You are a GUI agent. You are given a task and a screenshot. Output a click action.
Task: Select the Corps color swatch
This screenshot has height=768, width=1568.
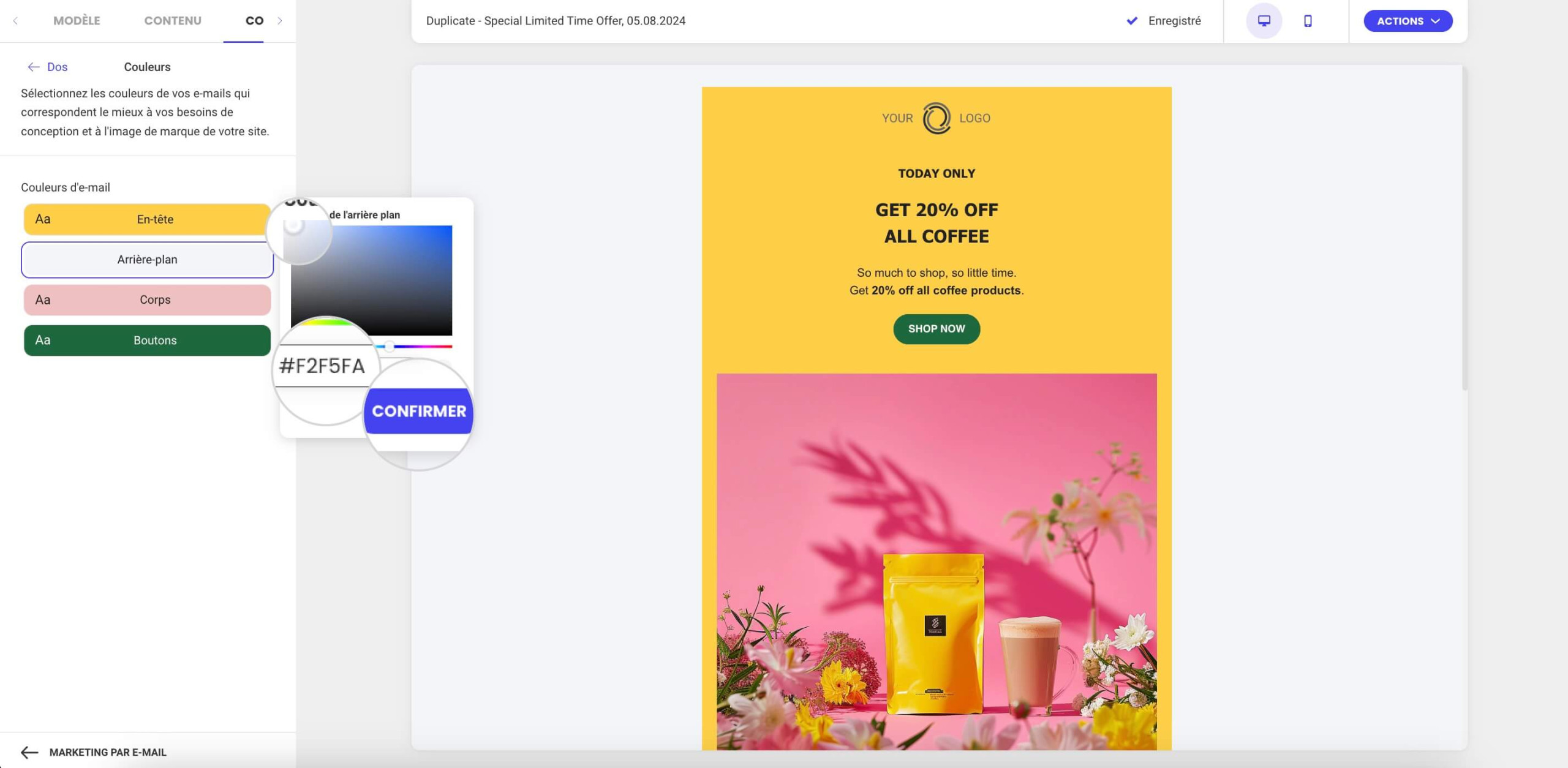point(147,300)
